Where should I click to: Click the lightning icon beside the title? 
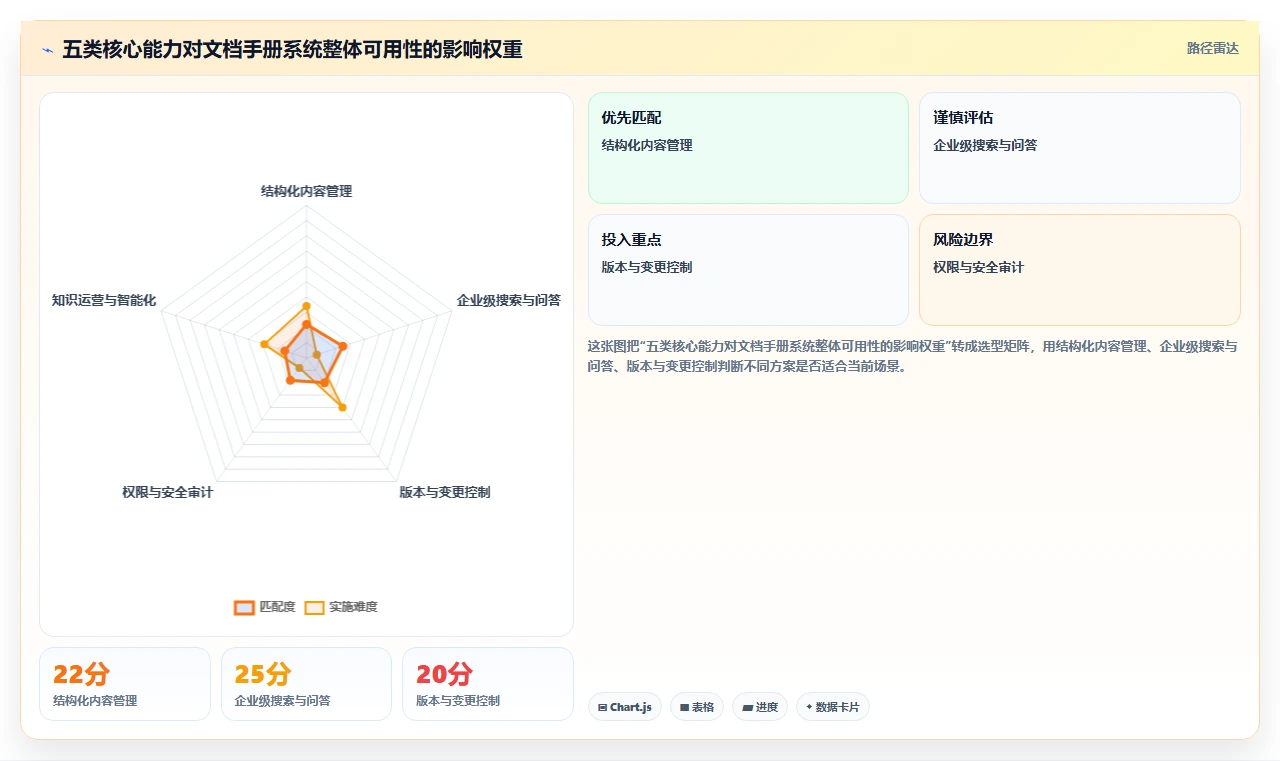click(x=47, y=50)
